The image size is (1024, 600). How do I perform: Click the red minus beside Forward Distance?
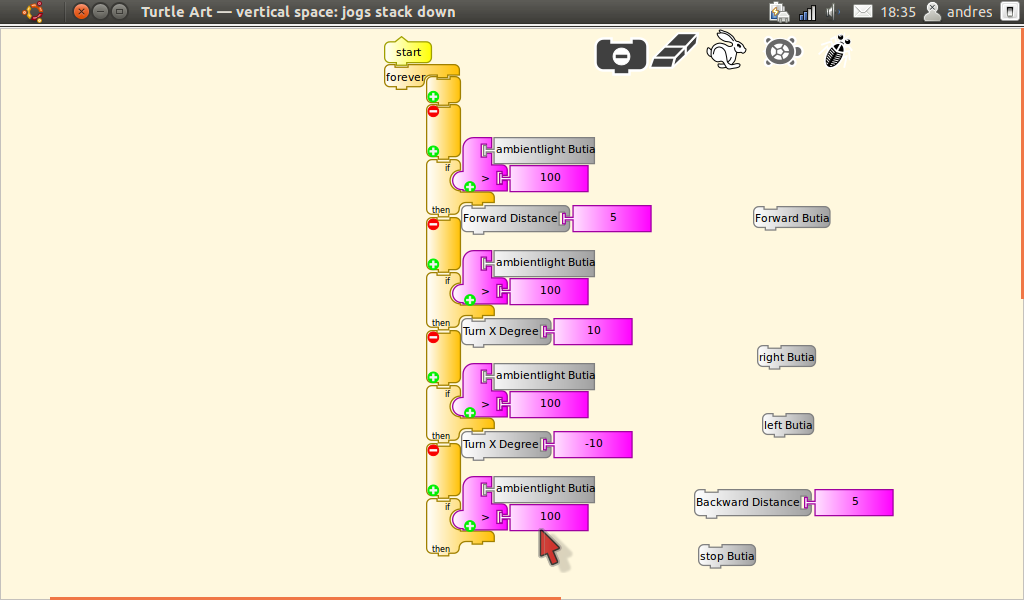coord(433,225)
